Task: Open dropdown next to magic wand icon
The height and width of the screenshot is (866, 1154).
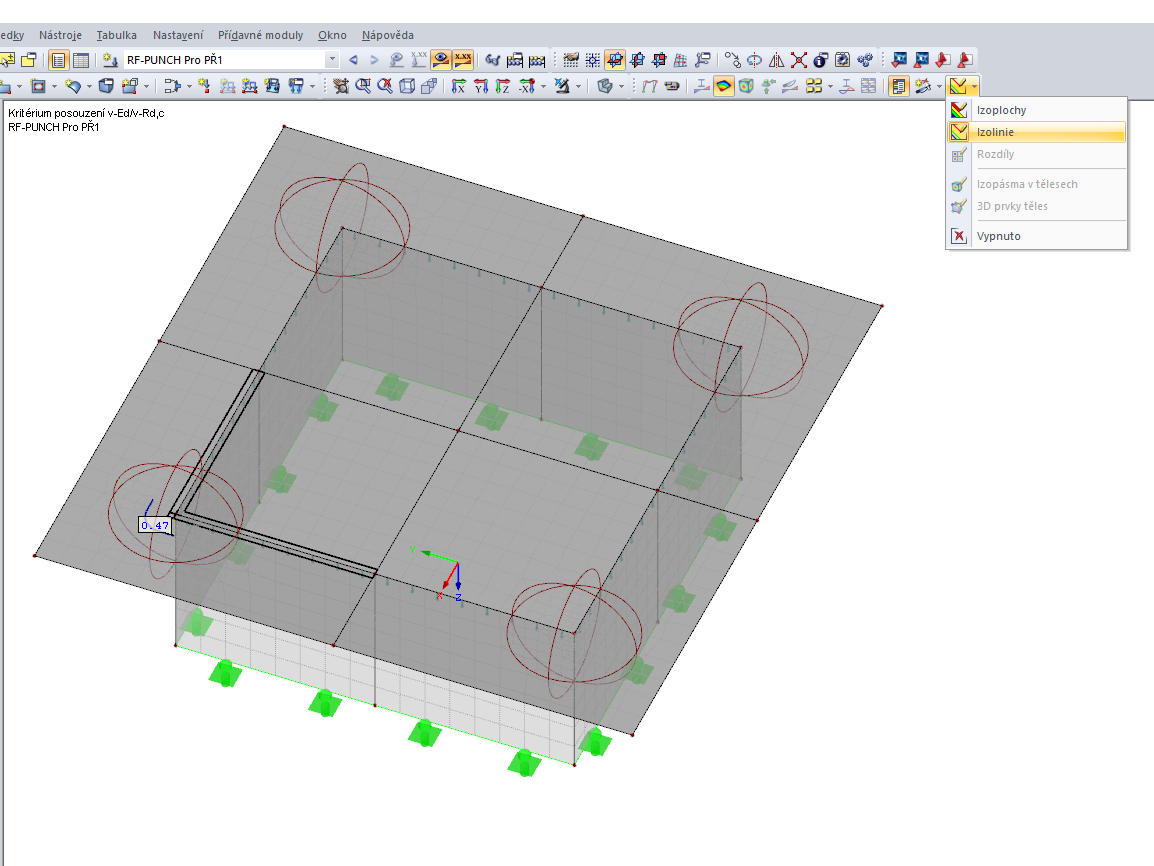Action: pyautogui.click(x=939, y=86)
